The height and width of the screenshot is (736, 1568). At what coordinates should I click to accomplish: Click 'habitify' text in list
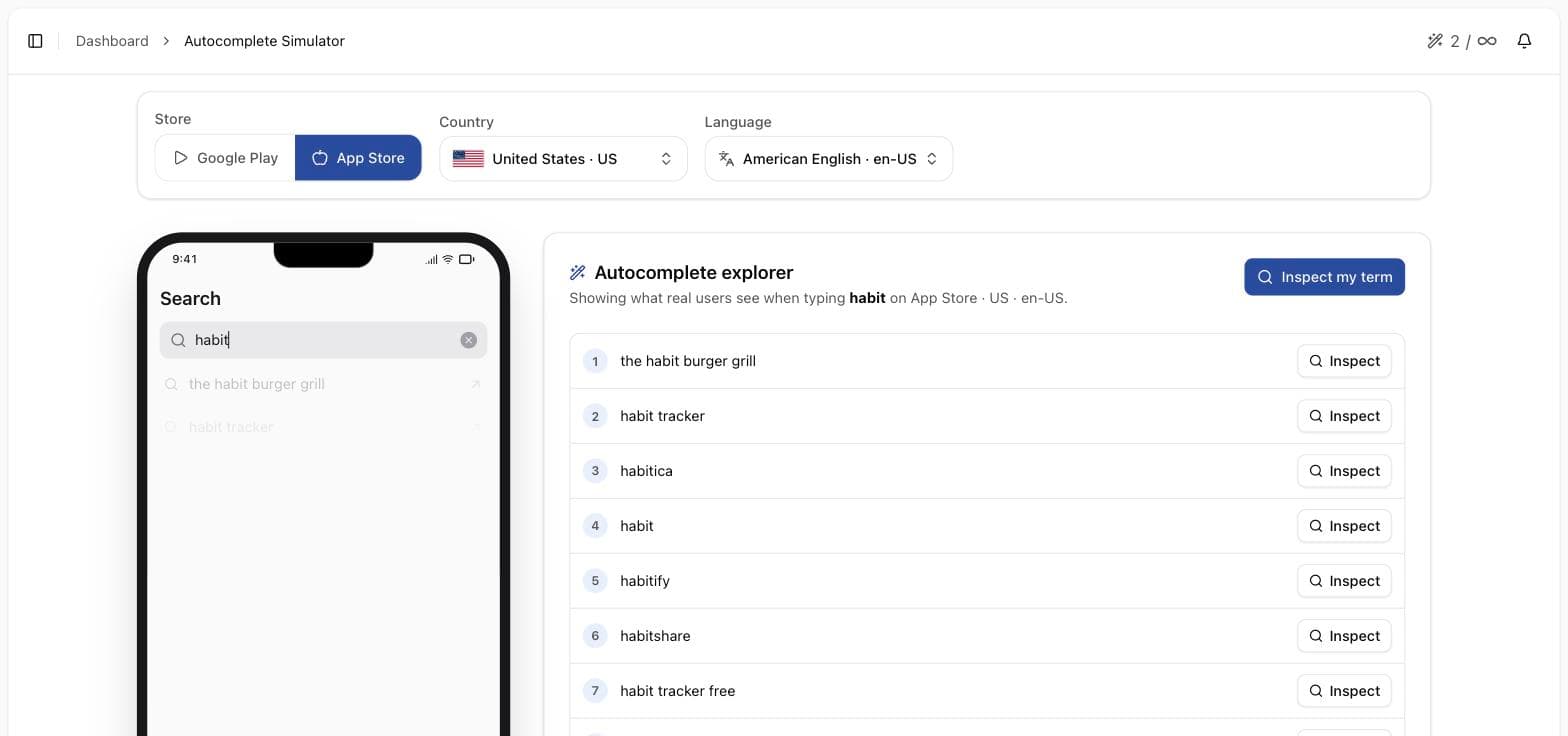point(645,581)
